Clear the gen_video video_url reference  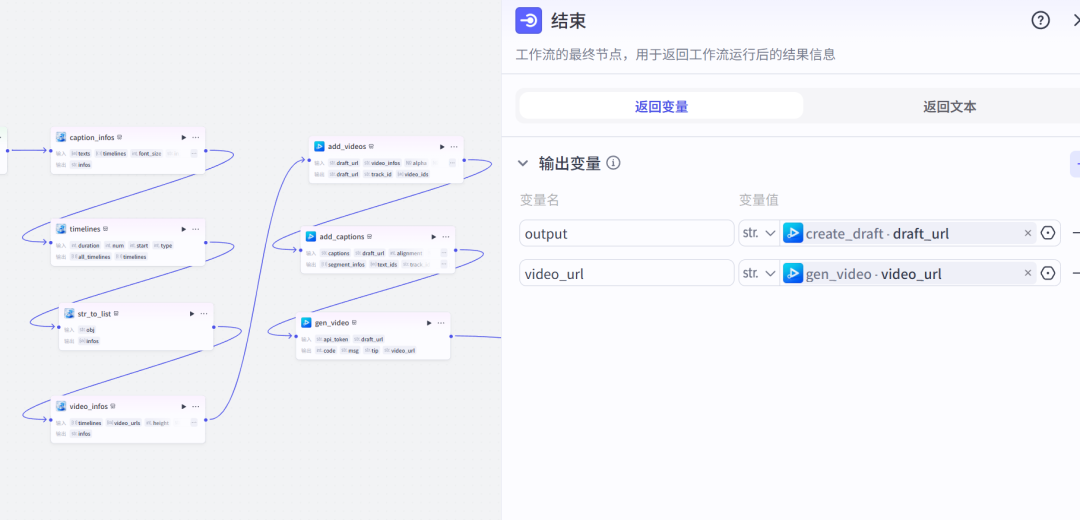pyautogui.click(x=1028, y=273)
